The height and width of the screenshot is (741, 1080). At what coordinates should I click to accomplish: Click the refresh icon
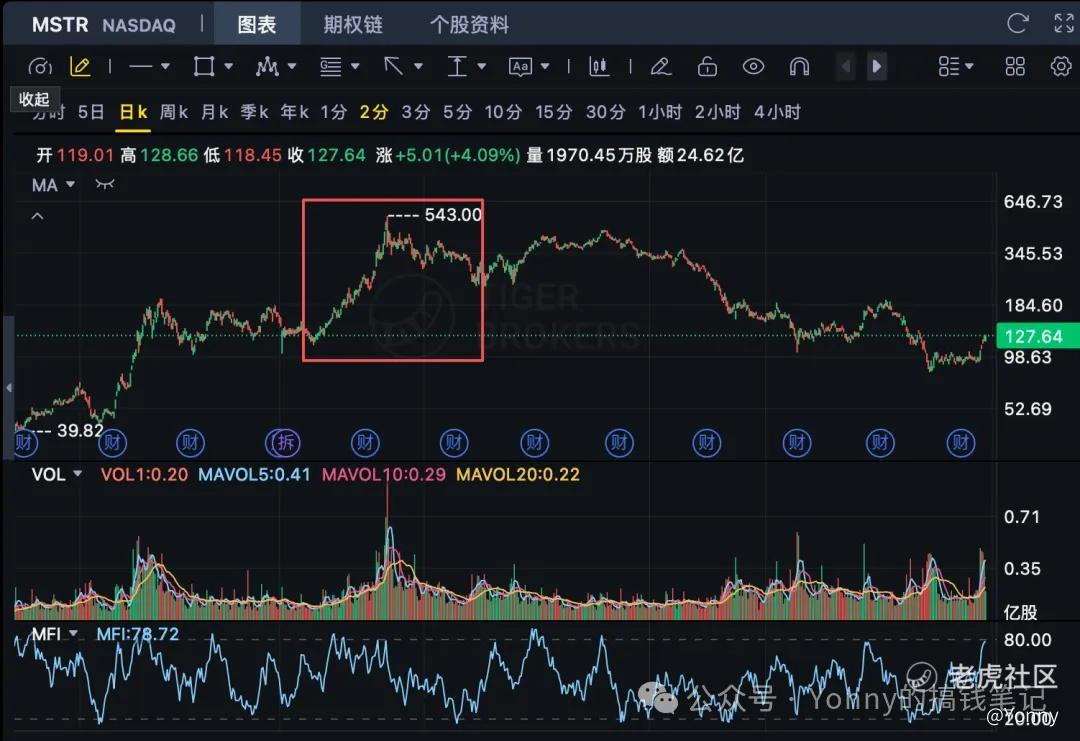tap(1017, 23)
